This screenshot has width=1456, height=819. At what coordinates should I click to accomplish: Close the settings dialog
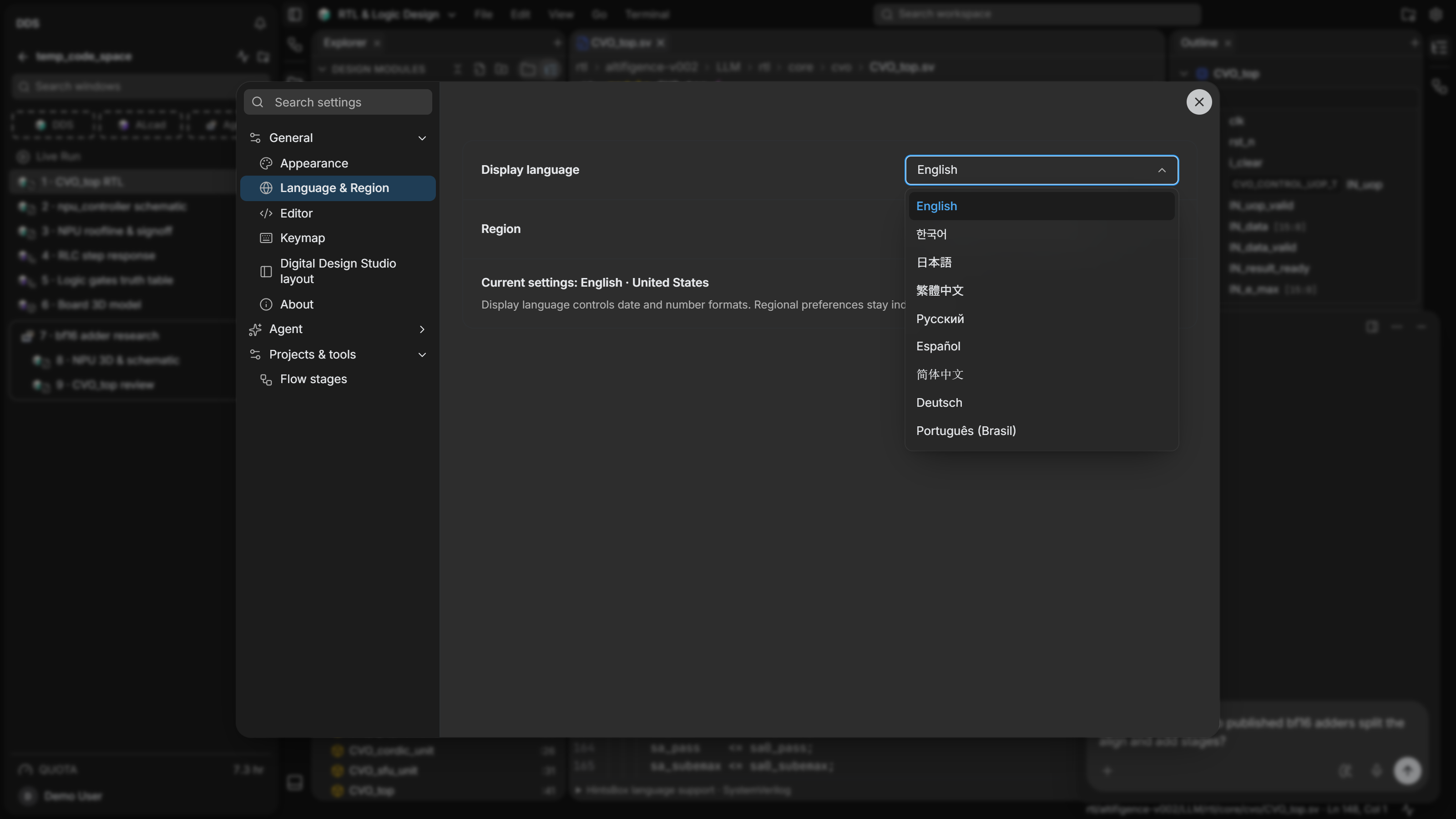click(1199, 102)
